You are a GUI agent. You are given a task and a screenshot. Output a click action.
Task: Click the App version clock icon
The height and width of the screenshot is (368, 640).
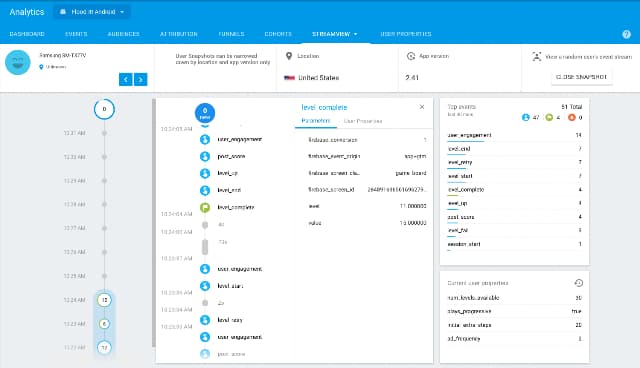coord(411,56)
